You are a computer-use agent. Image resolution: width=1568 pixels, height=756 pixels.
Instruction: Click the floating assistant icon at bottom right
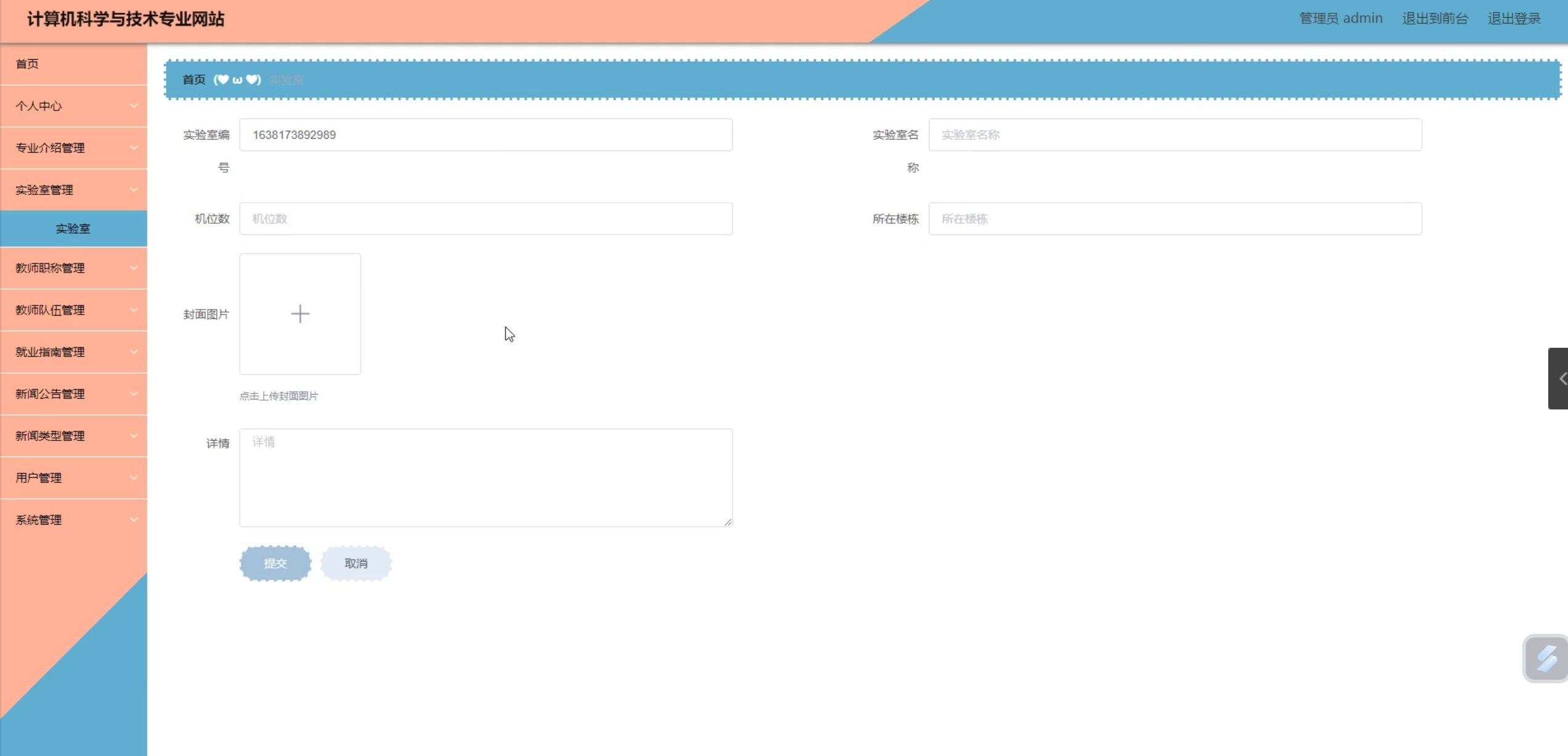click(x=1546, y=659)
